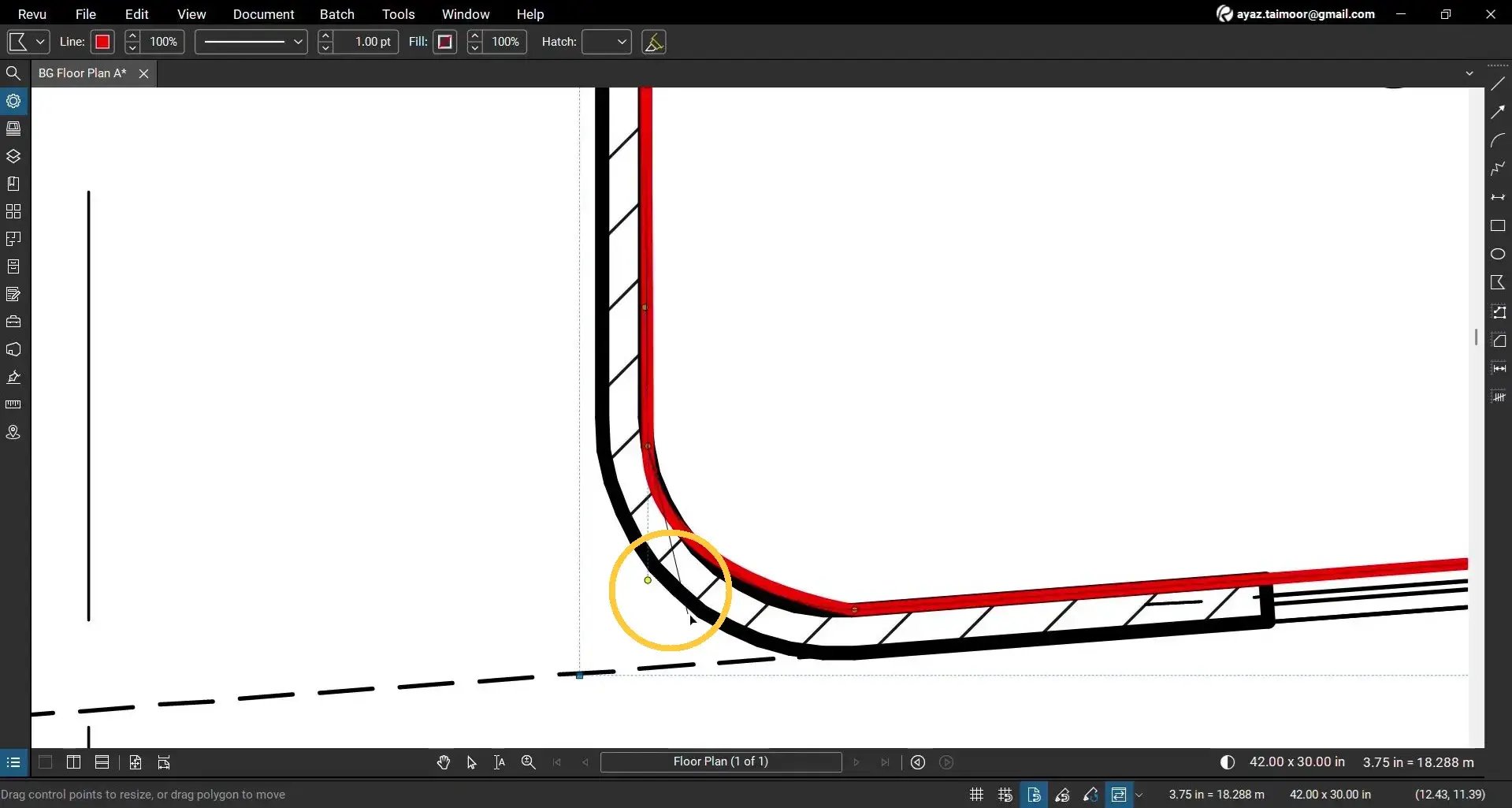1512x808 pixels.
Task: Select the Rectangle tool in the right toolbar
Action: pos(1499,226)
